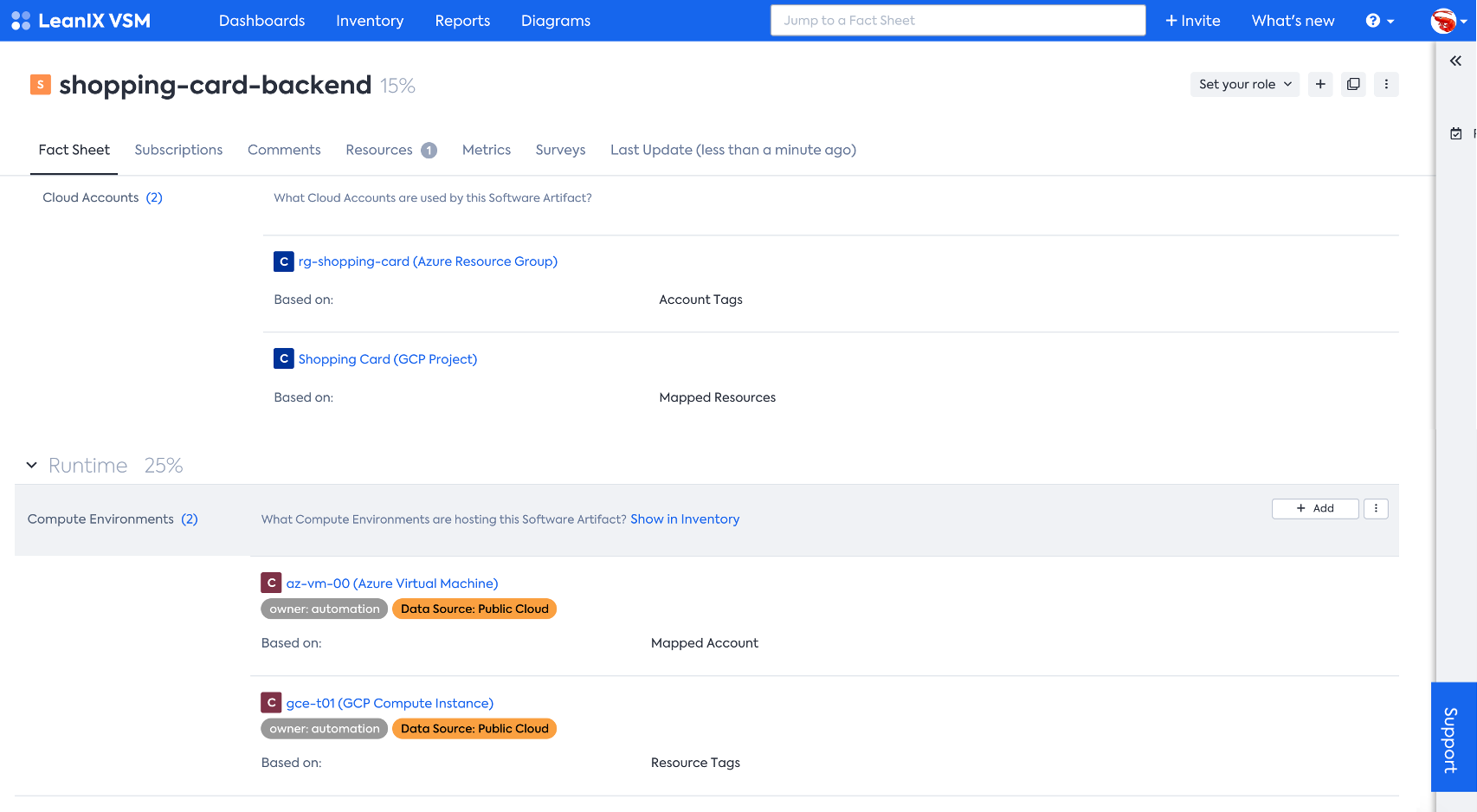
Task: Open gce-t01 GCP Compute Instance link
Action: (x=390, y=703)
